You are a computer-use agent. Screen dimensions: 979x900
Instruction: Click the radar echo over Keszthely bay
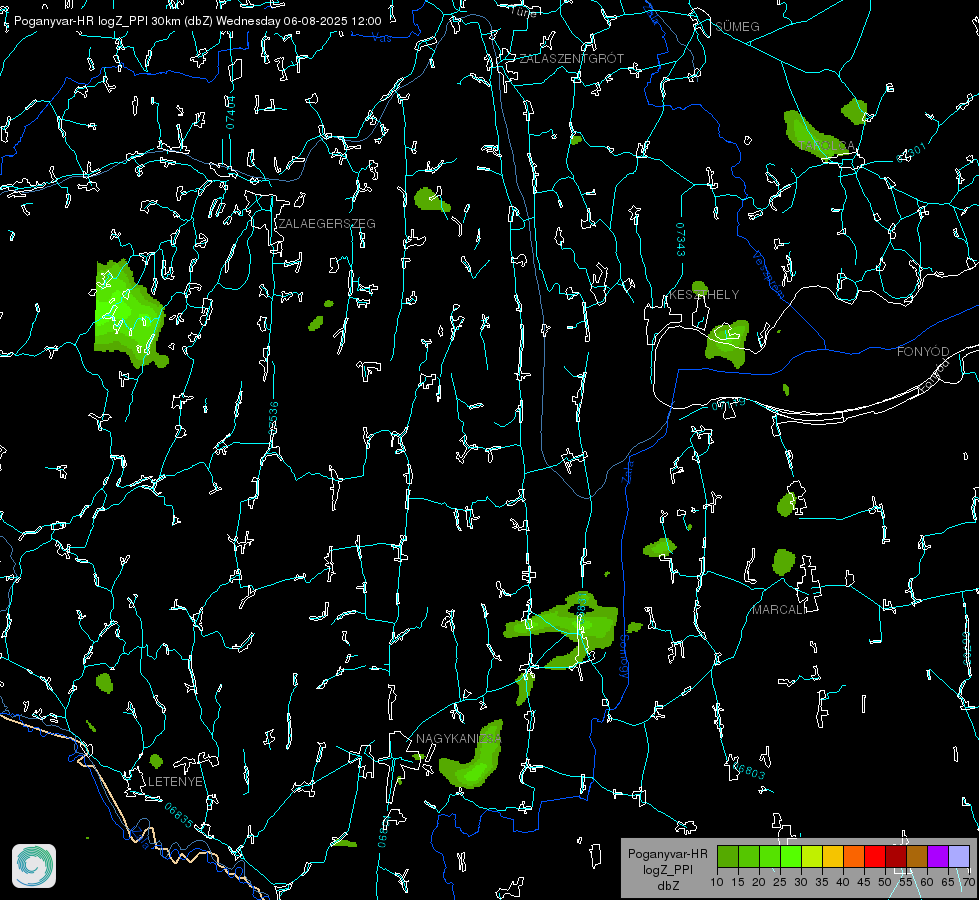[x=728, y=343]
